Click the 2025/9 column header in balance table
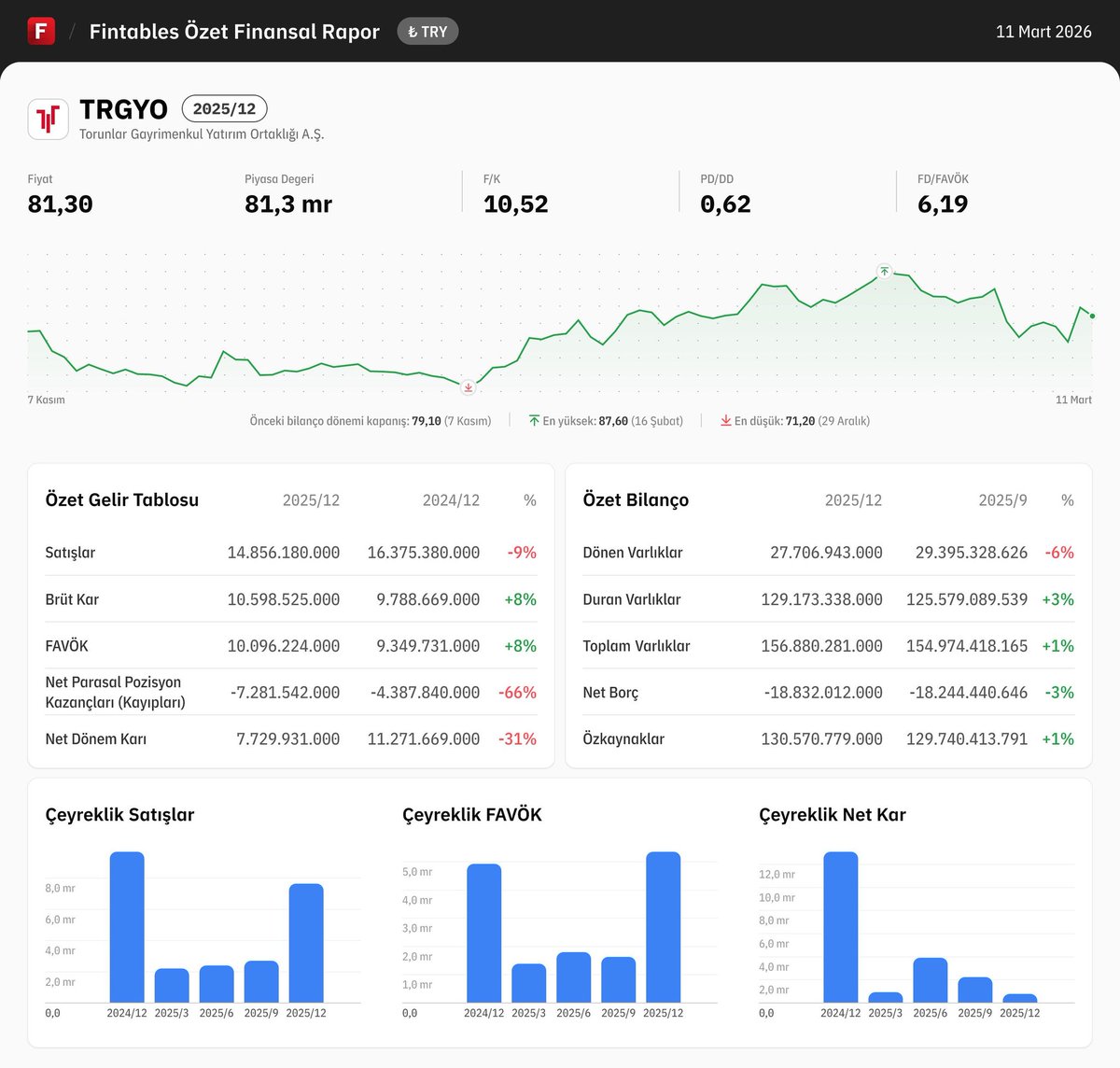1120x1068 pixels. (x=1002, y=500)
